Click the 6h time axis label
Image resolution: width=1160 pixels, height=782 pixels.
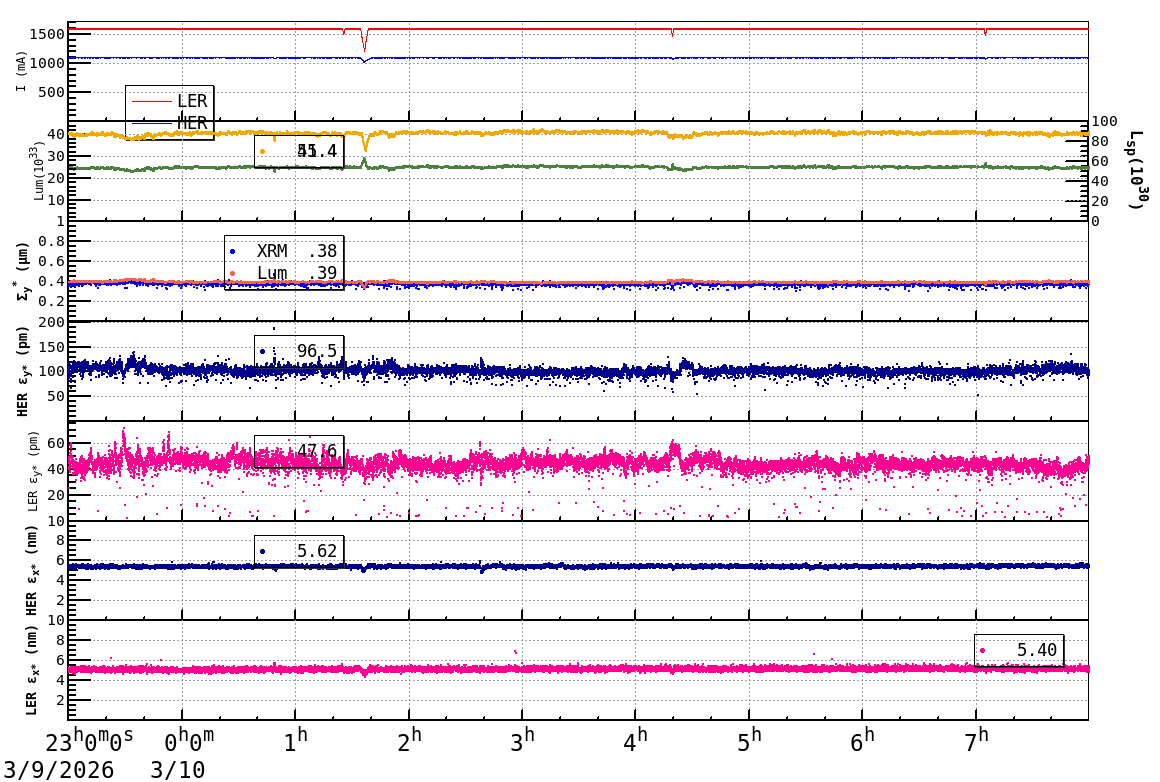point(863,741)
